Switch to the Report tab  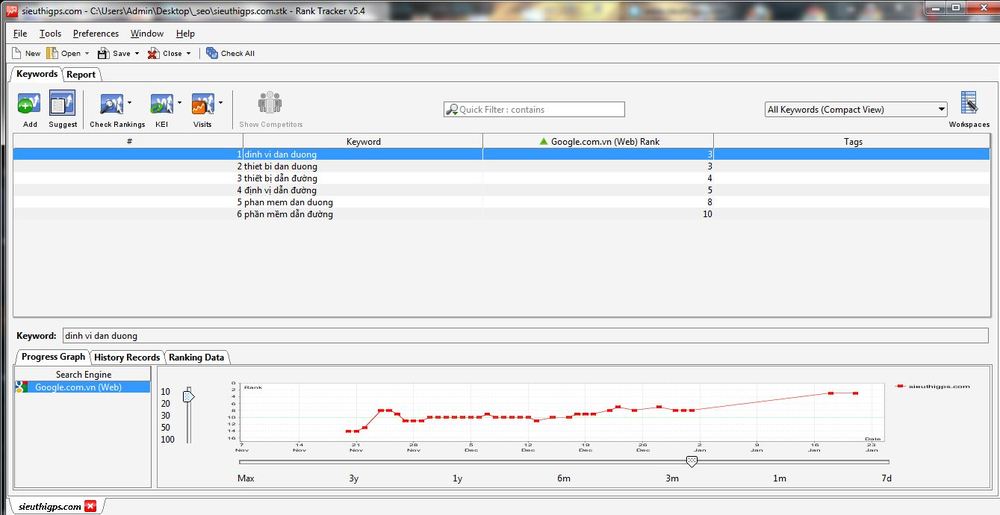tap(82, 75)
